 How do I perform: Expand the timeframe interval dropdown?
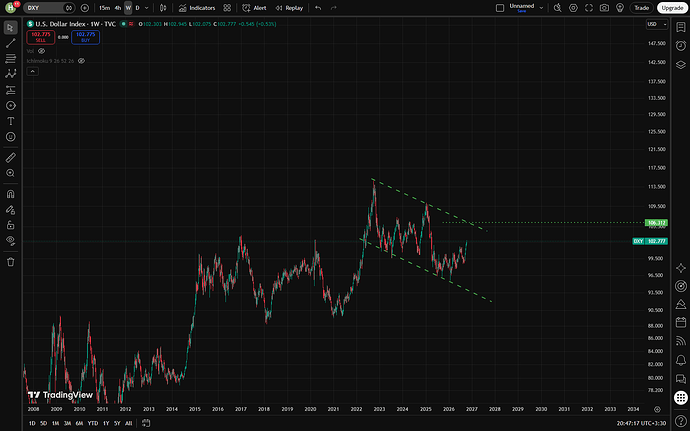147,8
